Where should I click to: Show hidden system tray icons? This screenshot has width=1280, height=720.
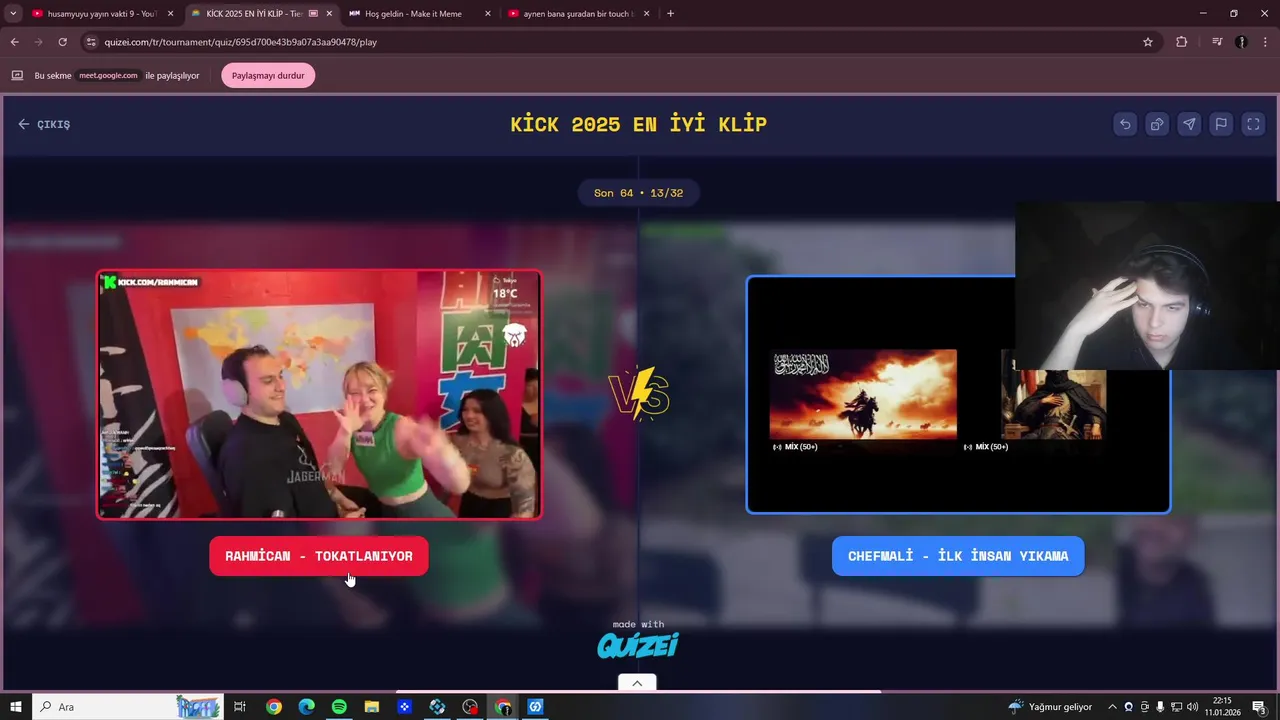(1112, 707)
